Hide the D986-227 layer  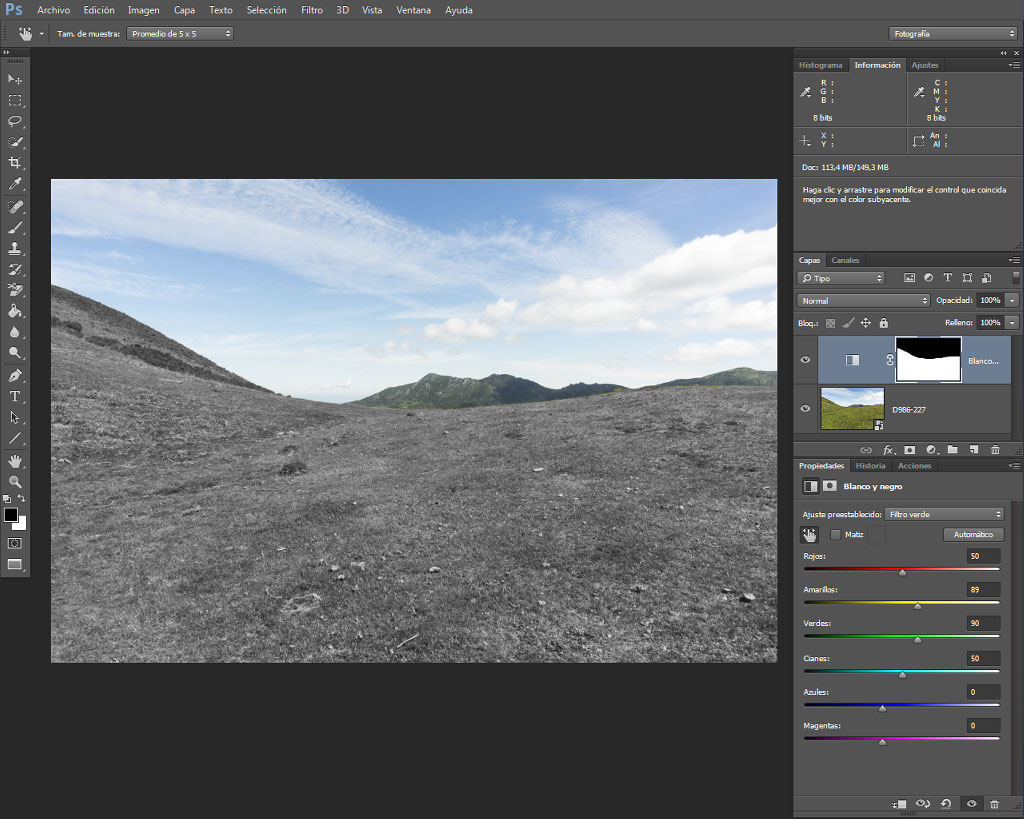click(x=805, y=409)
